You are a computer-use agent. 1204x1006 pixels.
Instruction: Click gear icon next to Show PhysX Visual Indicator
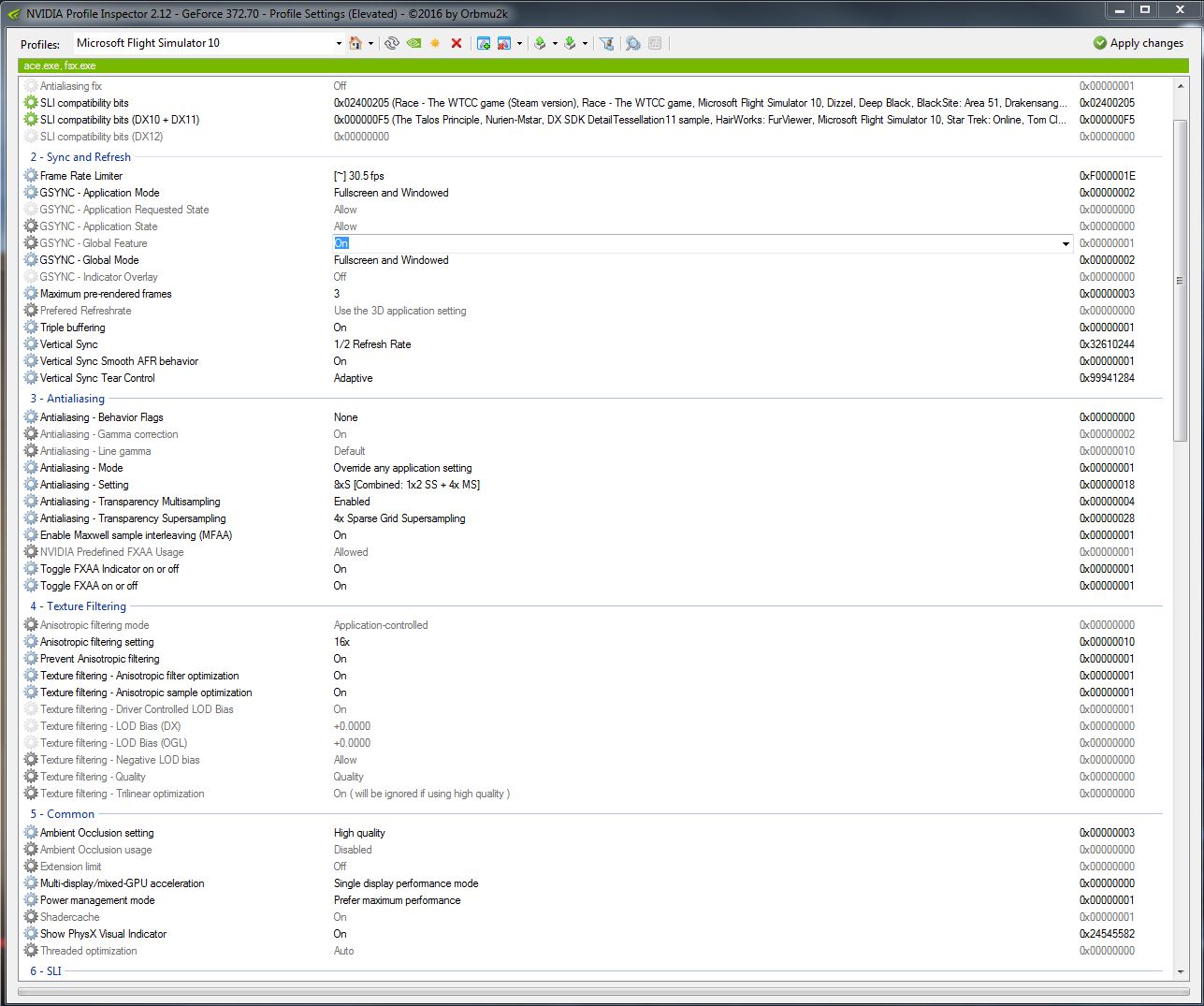(31, 934)
